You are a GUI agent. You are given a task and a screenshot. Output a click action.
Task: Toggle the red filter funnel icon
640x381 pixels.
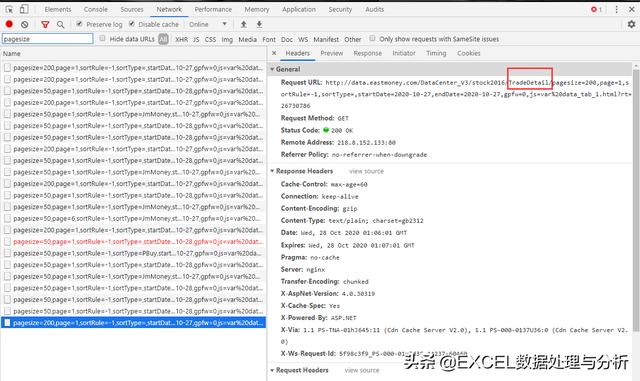(45, 25)
